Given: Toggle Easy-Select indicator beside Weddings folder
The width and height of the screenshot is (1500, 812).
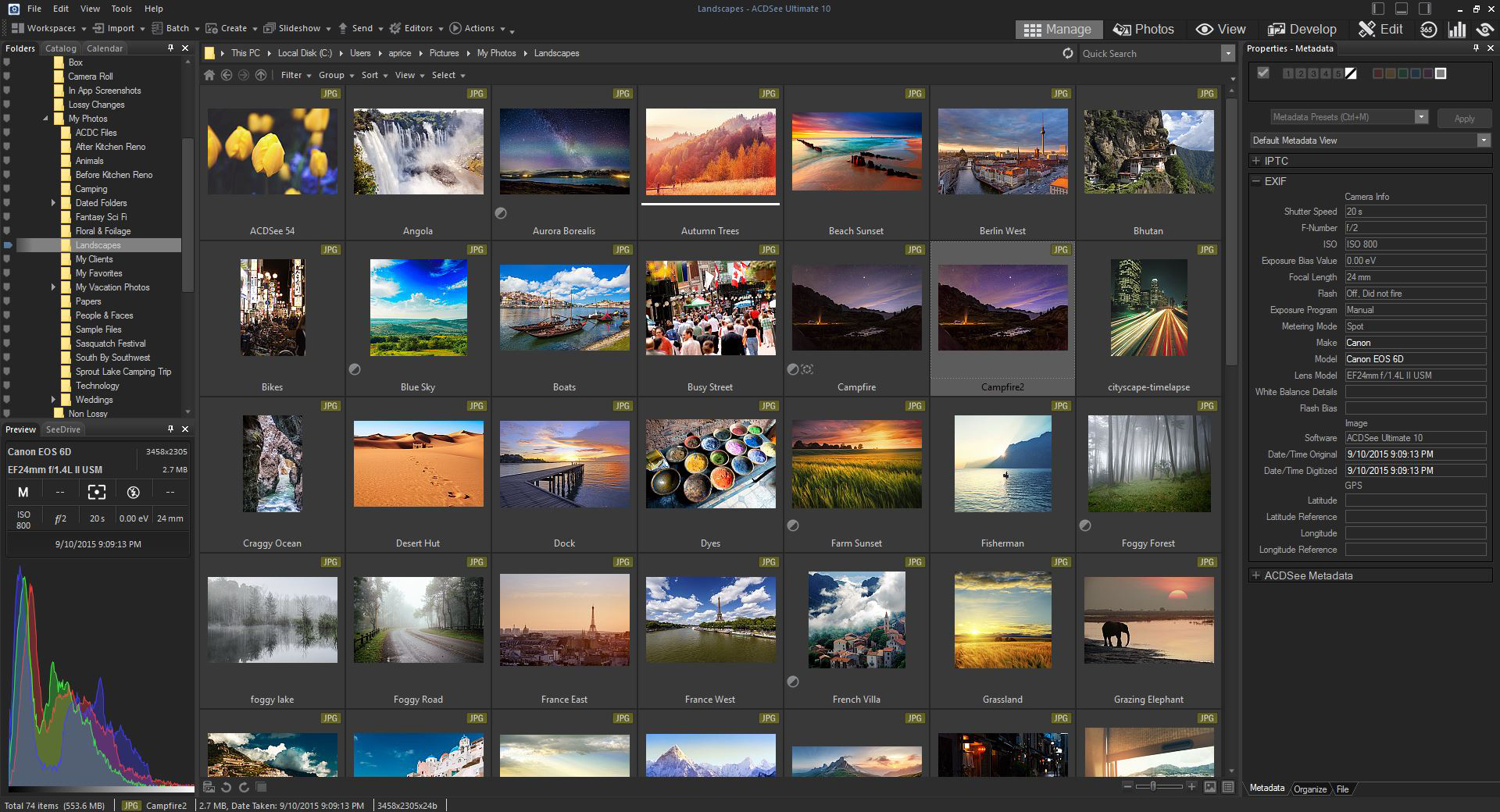Looking at the screenshot, I should (7, 400).
